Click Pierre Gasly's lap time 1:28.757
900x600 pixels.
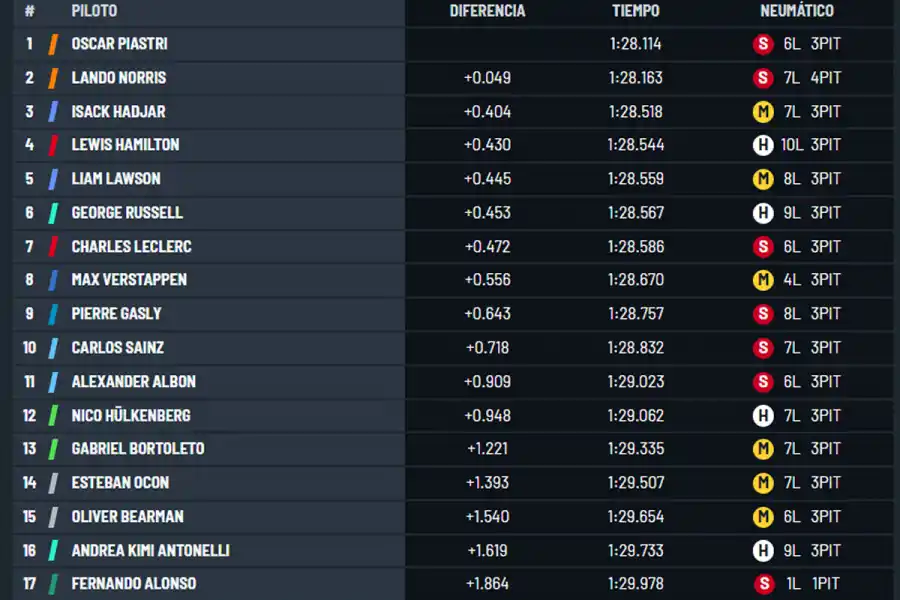(635, 314)
